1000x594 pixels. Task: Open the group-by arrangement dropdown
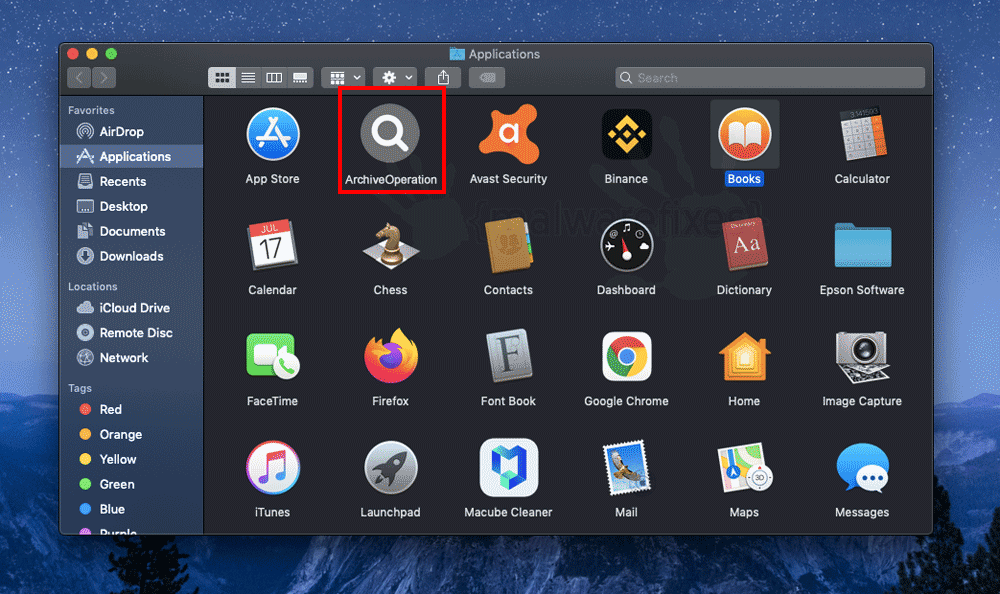click(344, 78)
